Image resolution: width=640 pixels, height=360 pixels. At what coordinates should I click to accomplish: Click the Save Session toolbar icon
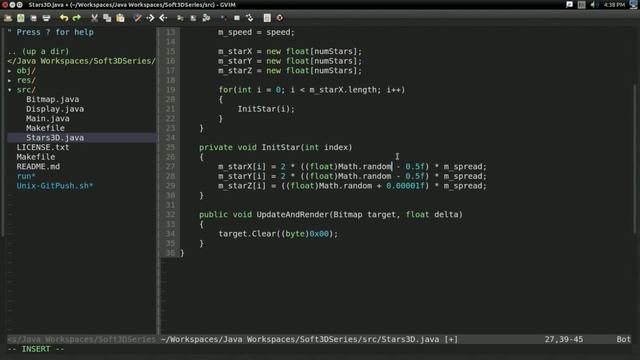[193, 18]
